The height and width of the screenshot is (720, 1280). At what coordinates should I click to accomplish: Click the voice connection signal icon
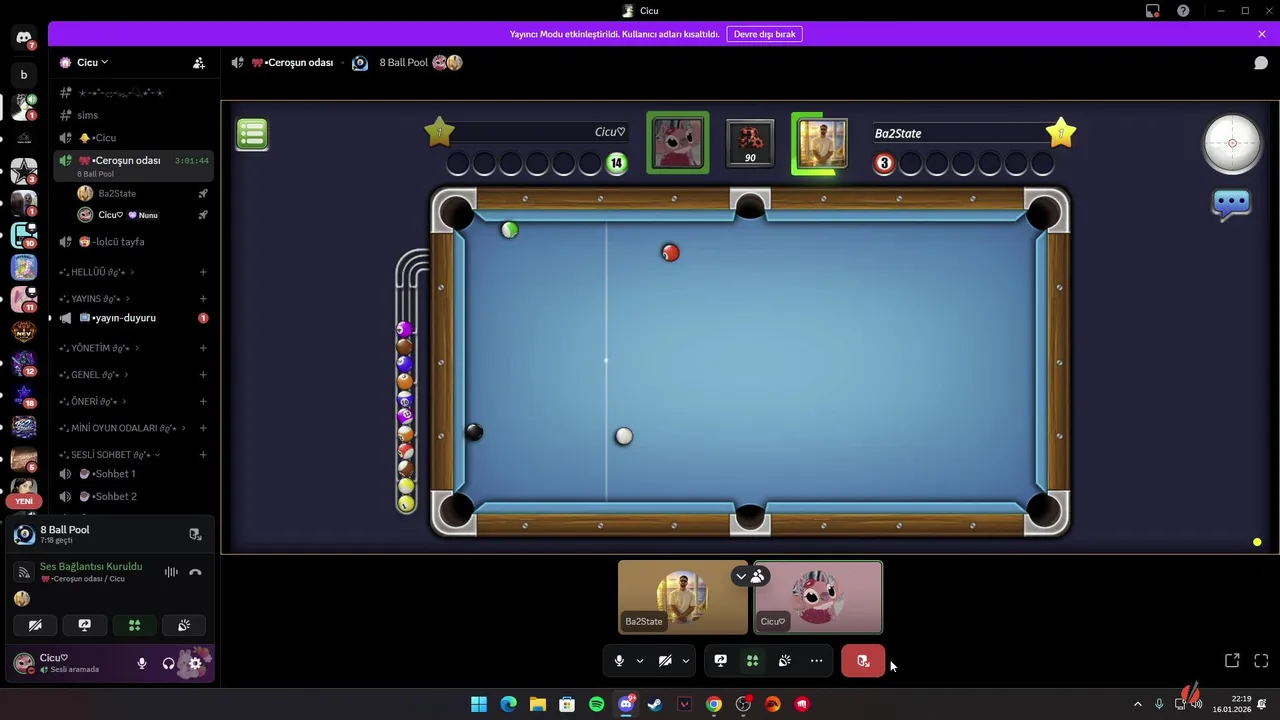[24, 573]
